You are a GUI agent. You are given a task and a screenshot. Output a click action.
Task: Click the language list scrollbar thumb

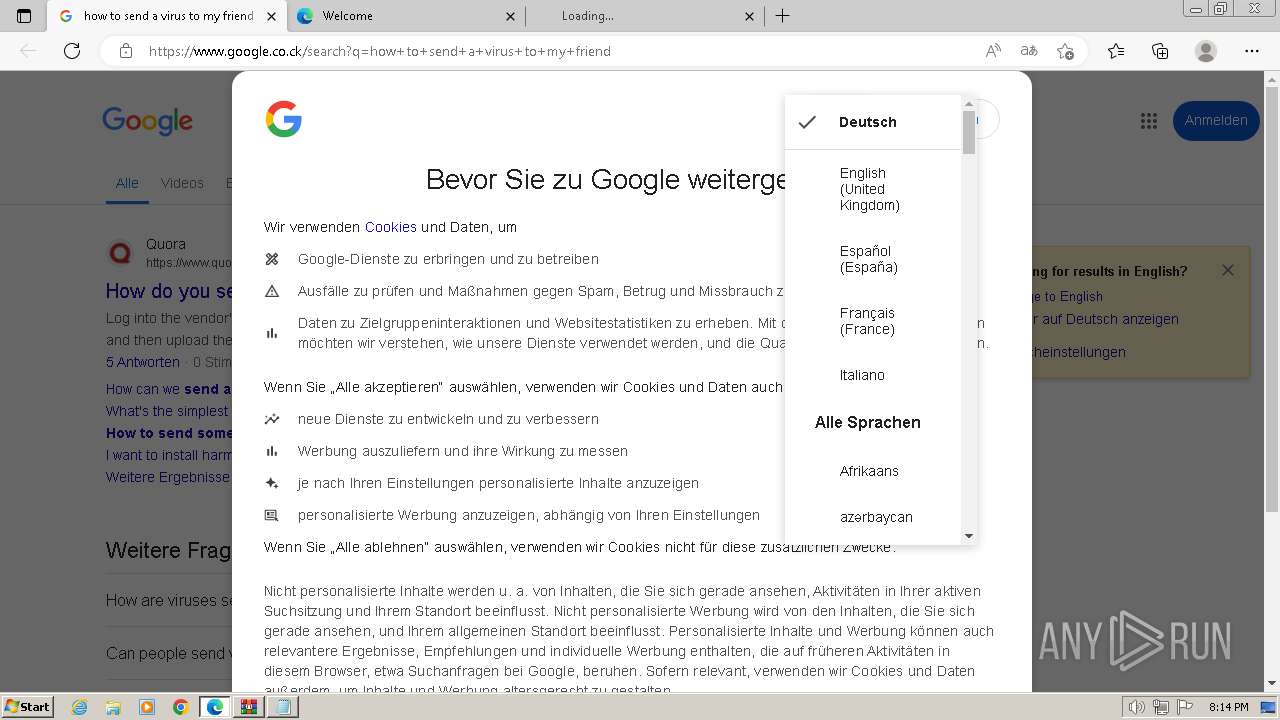(x=969, y=133)
